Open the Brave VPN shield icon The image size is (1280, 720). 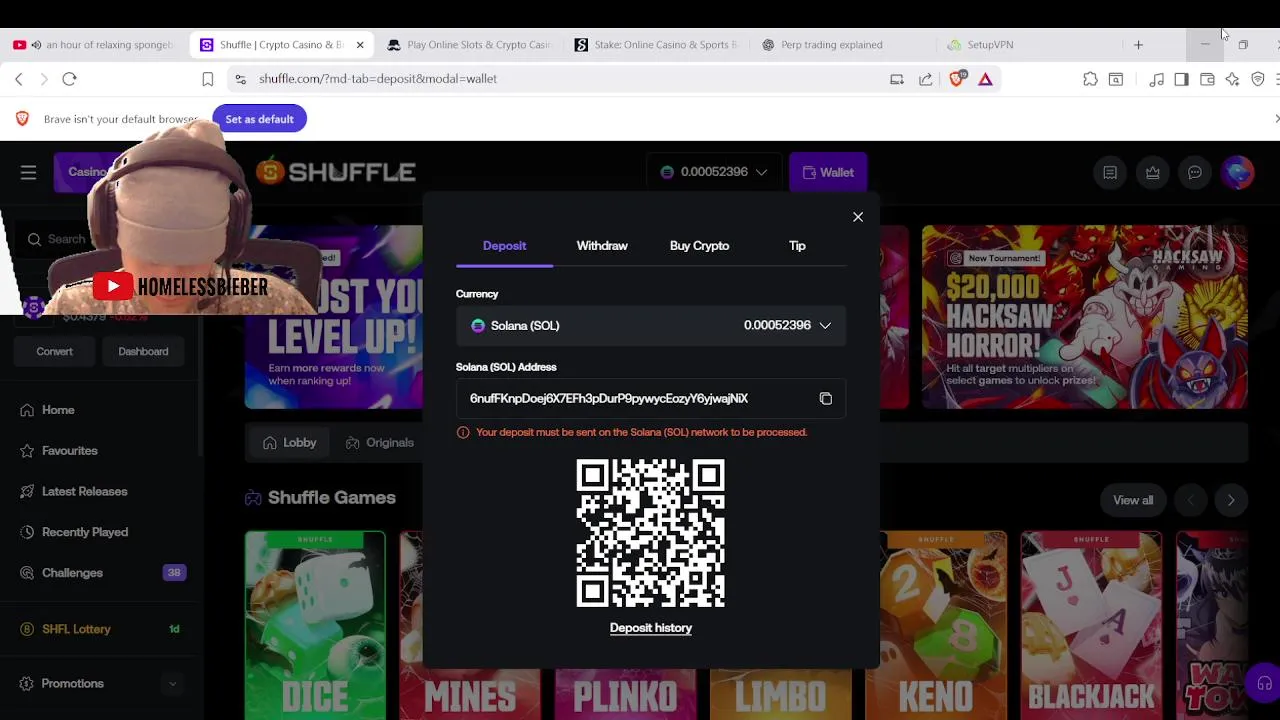tap(1258, 79)
